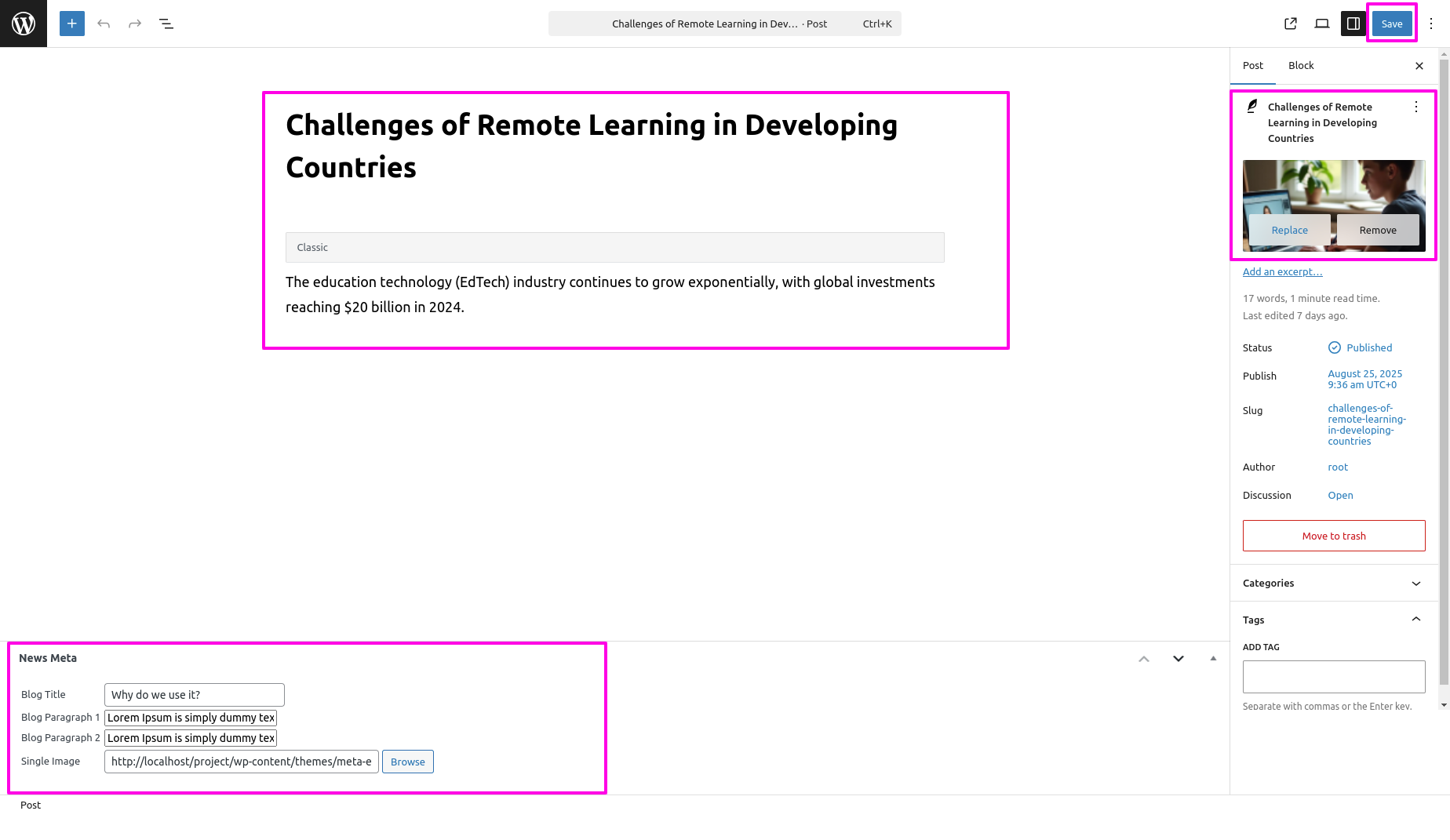Open the Document Overview list icon
The height and width of the screenshot is (840, 1450).
[x=166, y=24]
